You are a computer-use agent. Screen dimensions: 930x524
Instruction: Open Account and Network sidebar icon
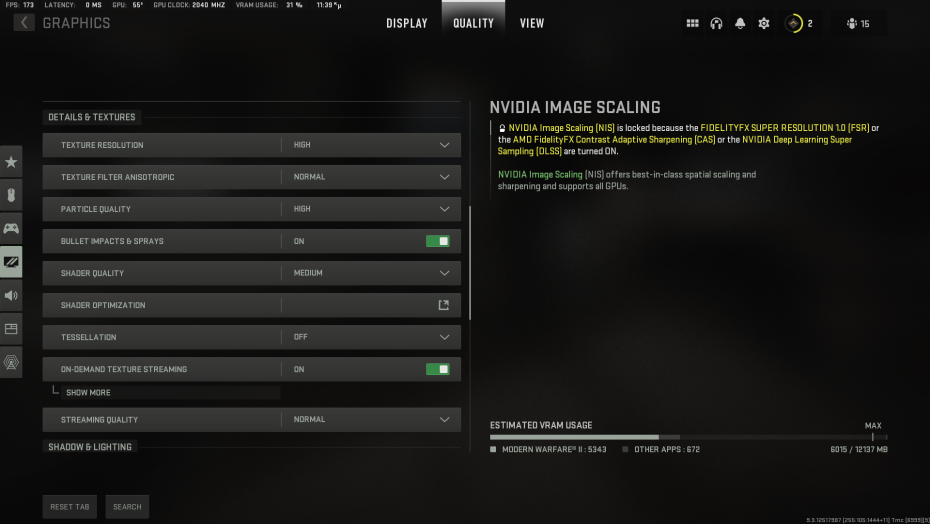pyautogui.click(x=11, y=362)
